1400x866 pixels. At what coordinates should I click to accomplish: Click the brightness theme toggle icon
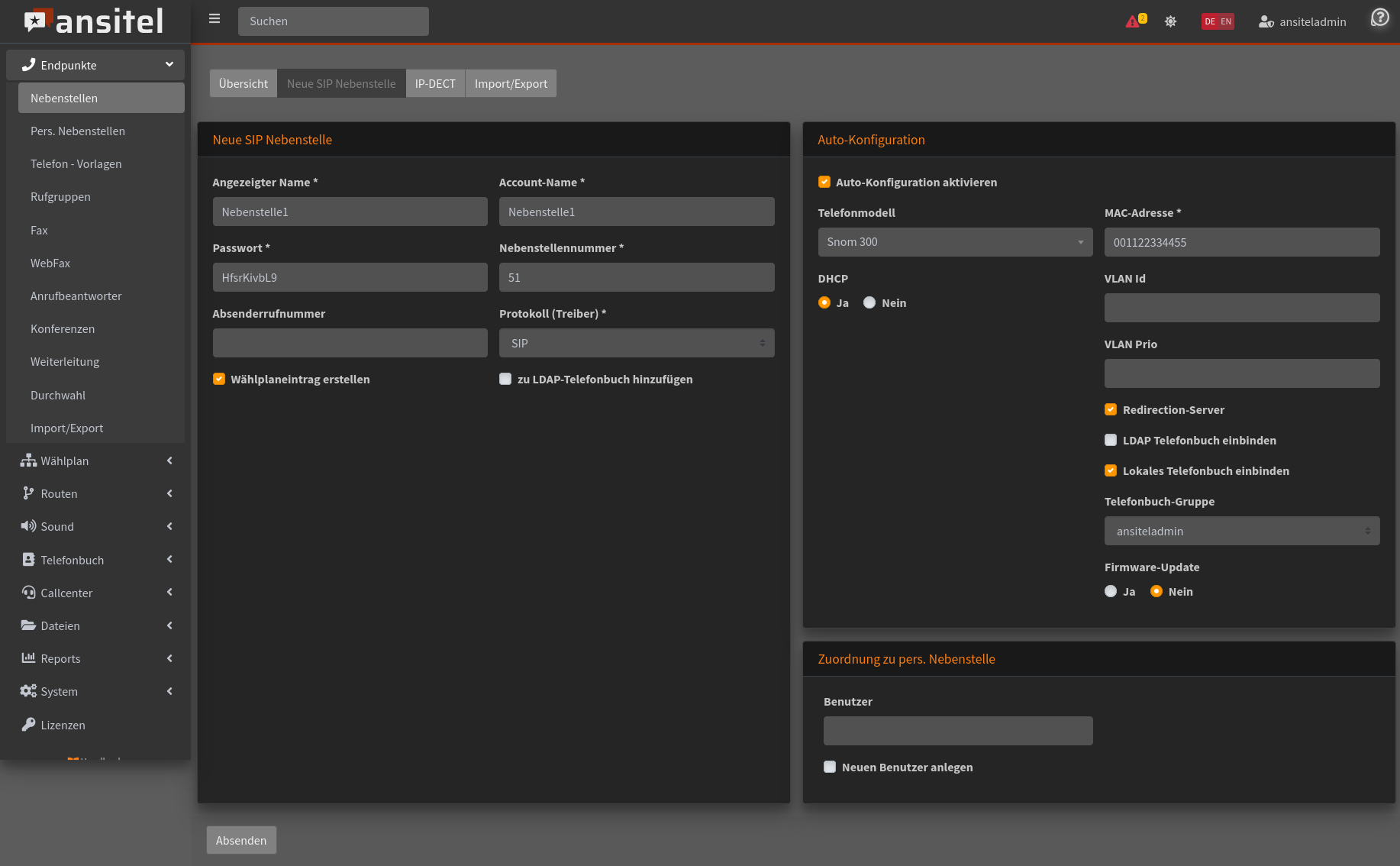(x=1170, y=21)
